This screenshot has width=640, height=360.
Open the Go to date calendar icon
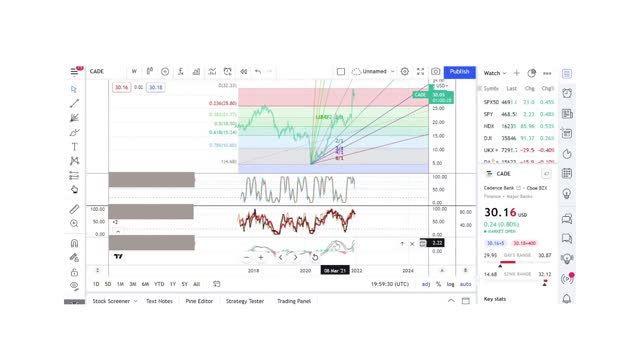(x=216, y=284)
